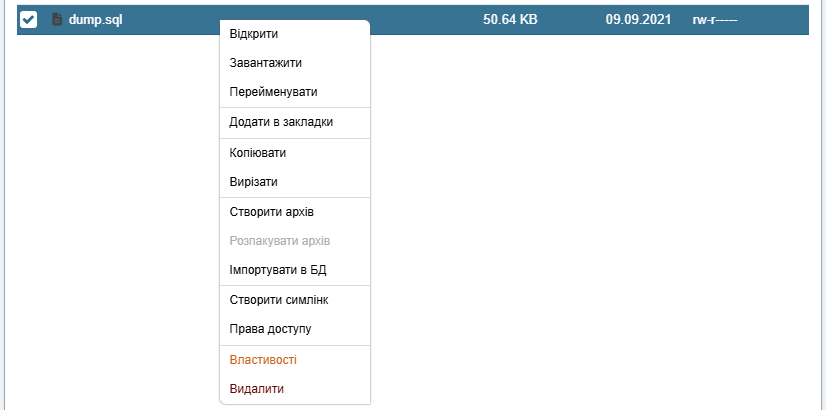Choose Завантажити in the context menu
The image size is (826, 410).
click(x=265, y=62)
